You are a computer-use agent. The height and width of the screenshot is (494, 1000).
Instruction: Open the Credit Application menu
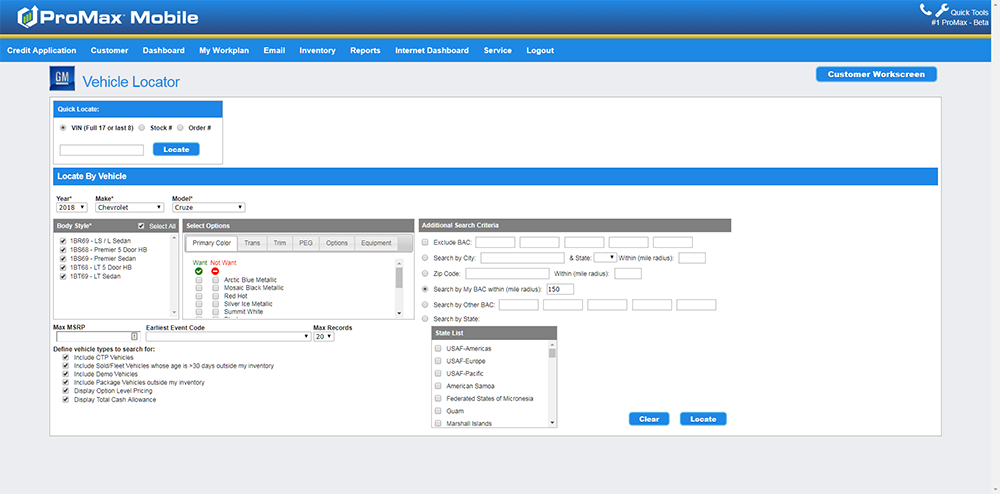[41, 50]
